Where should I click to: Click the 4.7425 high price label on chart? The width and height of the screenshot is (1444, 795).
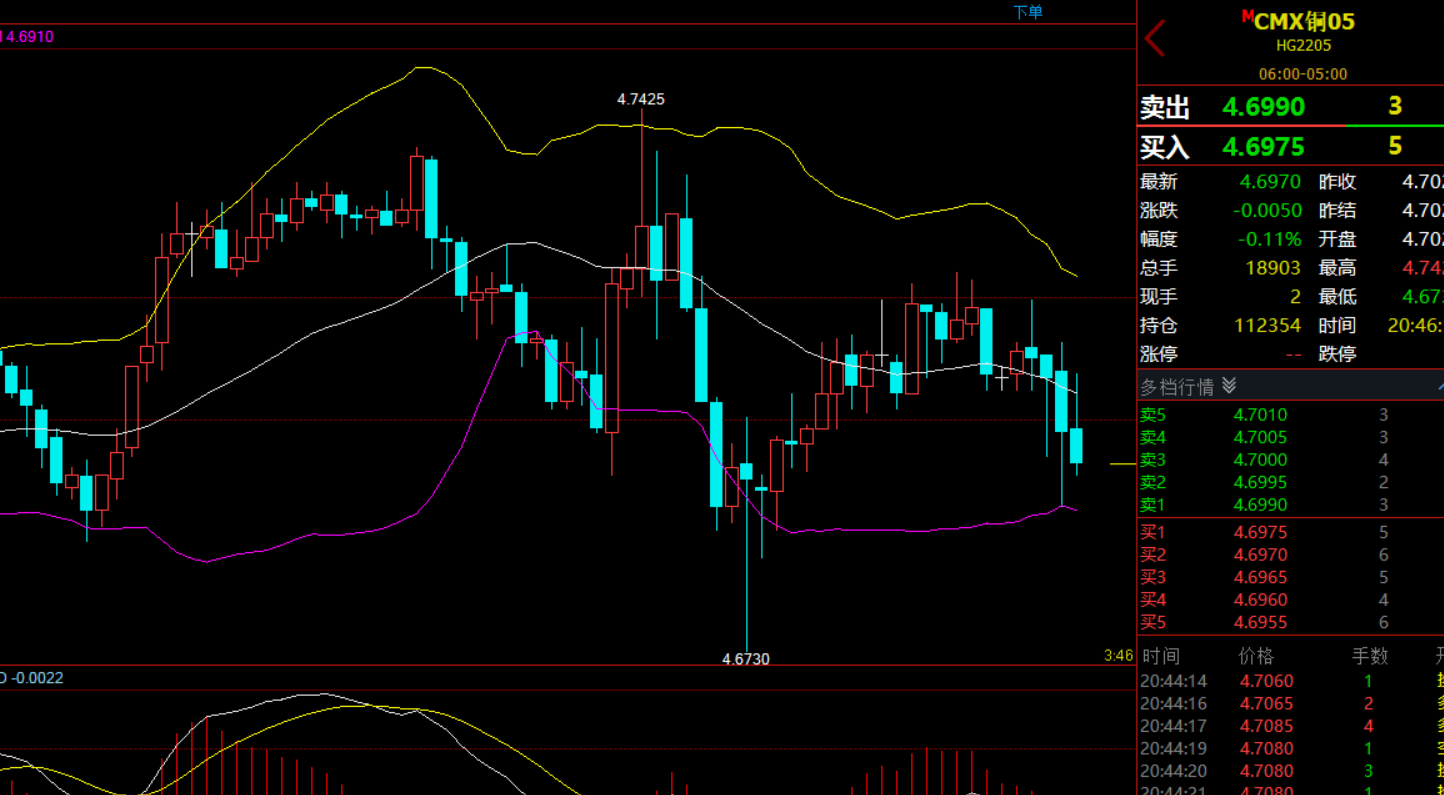coord(641,99)
